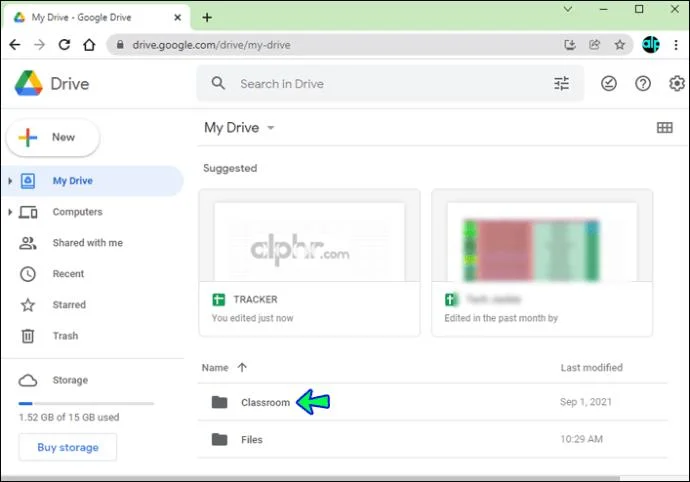Select the Classroom folder row

[x=432, y=402]
